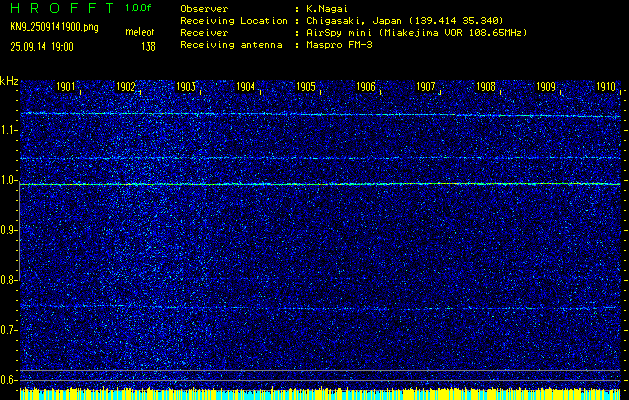Viewport: 629px width, 400px height.
Task: Click the 0.9 frequency axis label
Action: click(8, 230)
